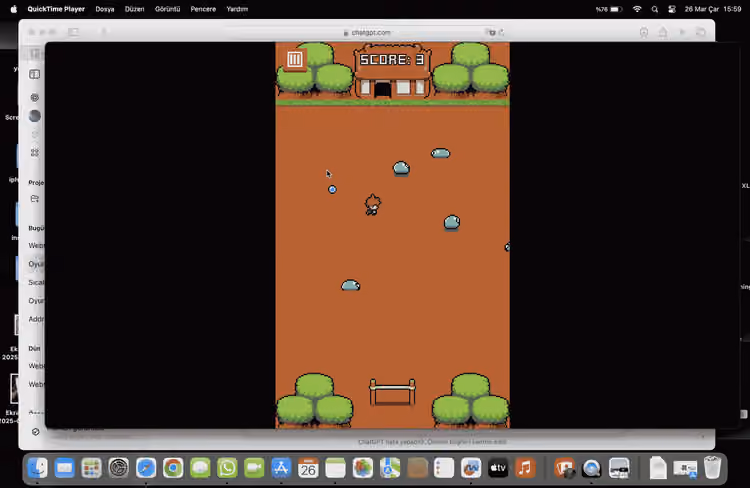Screen dimensions: 750x488
Task: Open the Explore GPTs grid icon in the sidebar
Action: click(34, 153)
